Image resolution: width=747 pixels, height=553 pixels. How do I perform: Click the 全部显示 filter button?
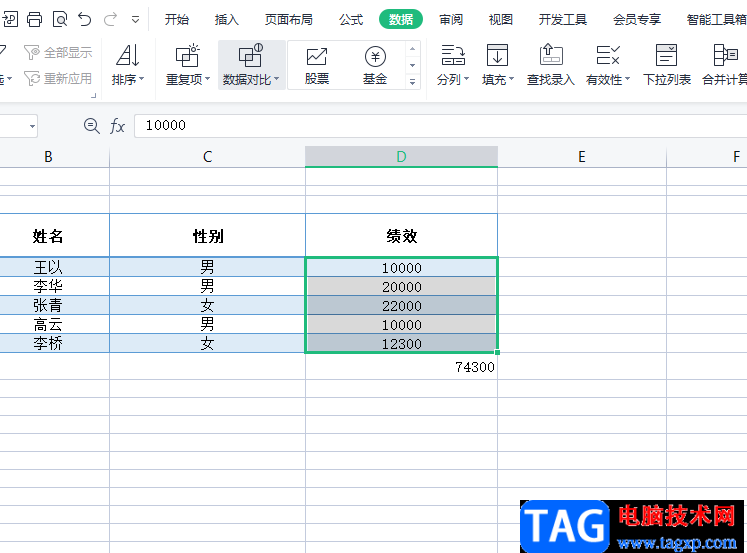click(x=58, y=52)
